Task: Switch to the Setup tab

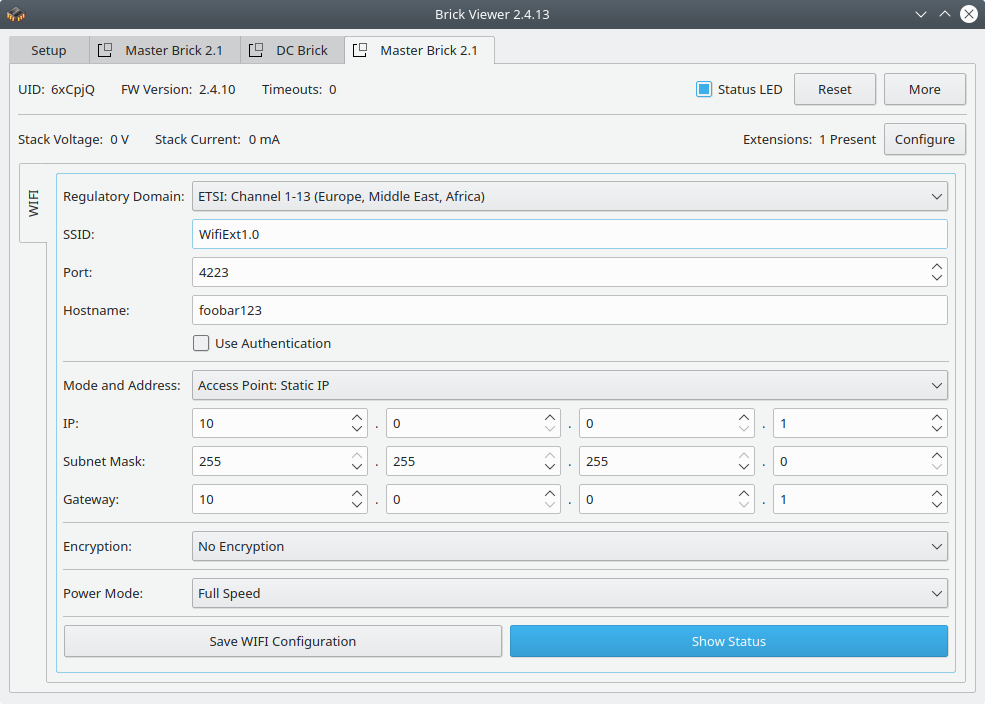Action: pyautogui.click(x=49, y=50)
